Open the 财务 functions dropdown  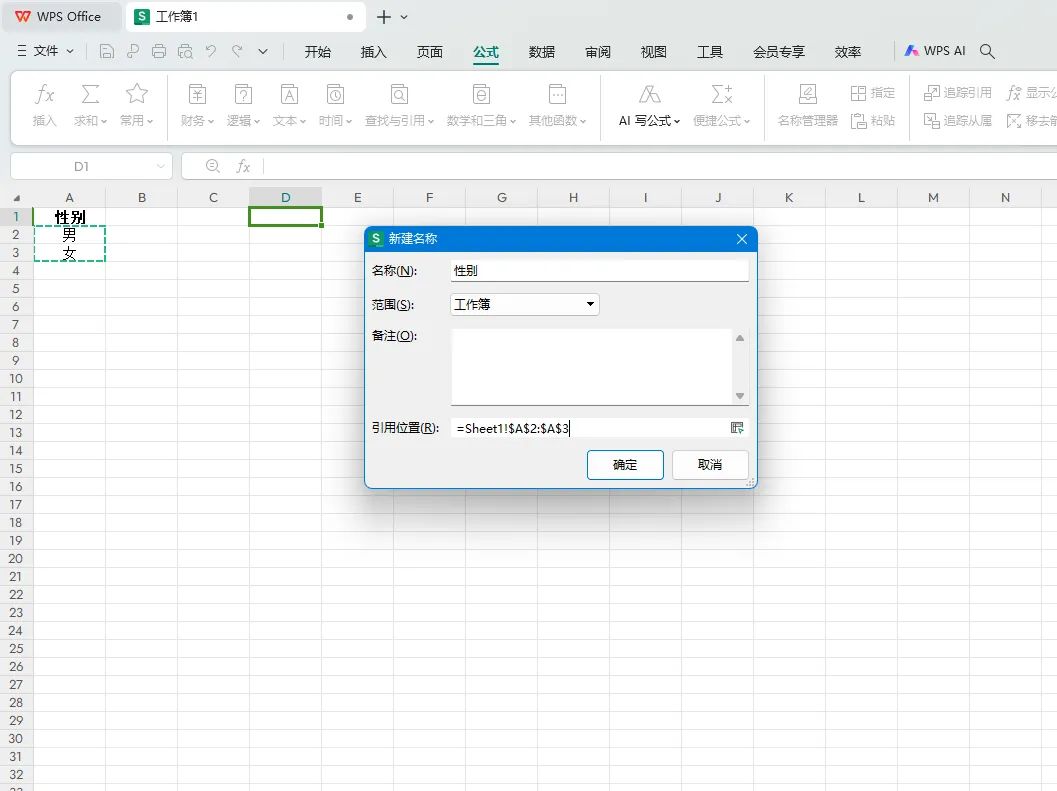tap(197, 106)
